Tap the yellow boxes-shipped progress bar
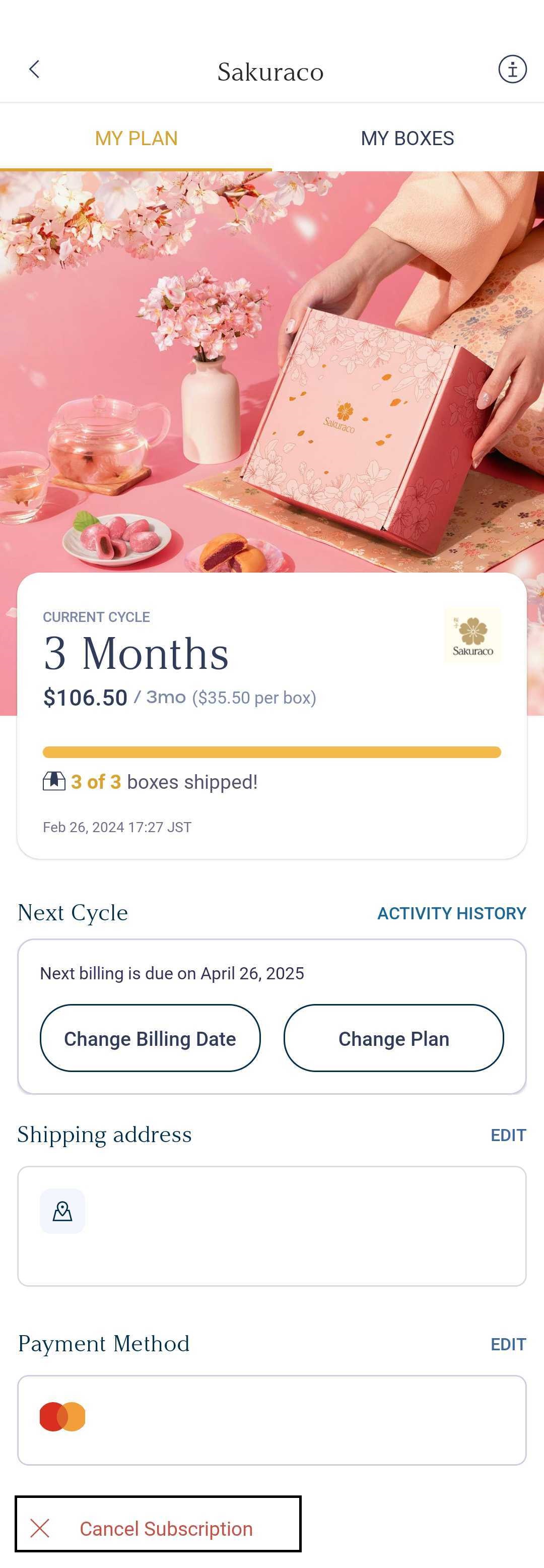This screenshot has height=1568, width=544. (272, 752)
